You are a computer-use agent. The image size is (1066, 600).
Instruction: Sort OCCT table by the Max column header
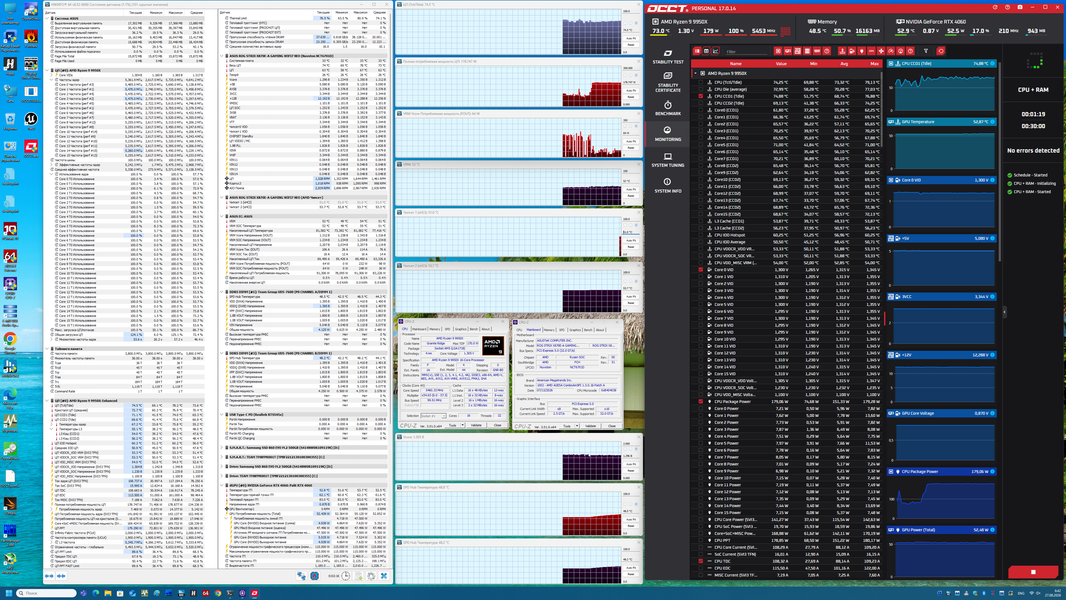[x=874, y=63]
